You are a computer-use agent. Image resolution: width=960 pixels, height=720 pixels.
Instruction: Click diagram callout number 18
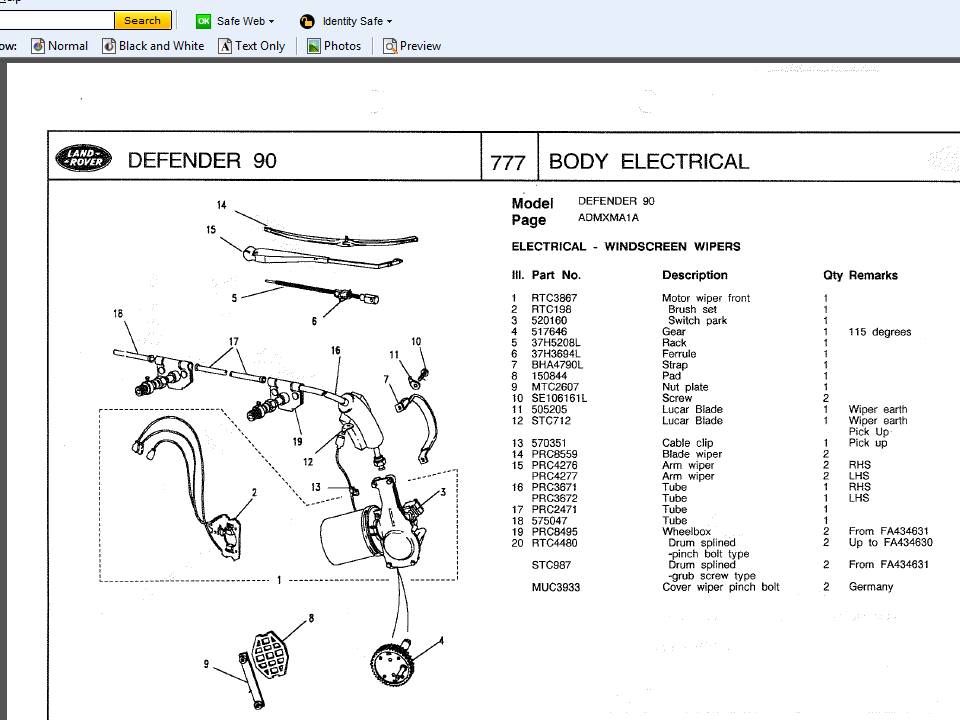[118, 313]
